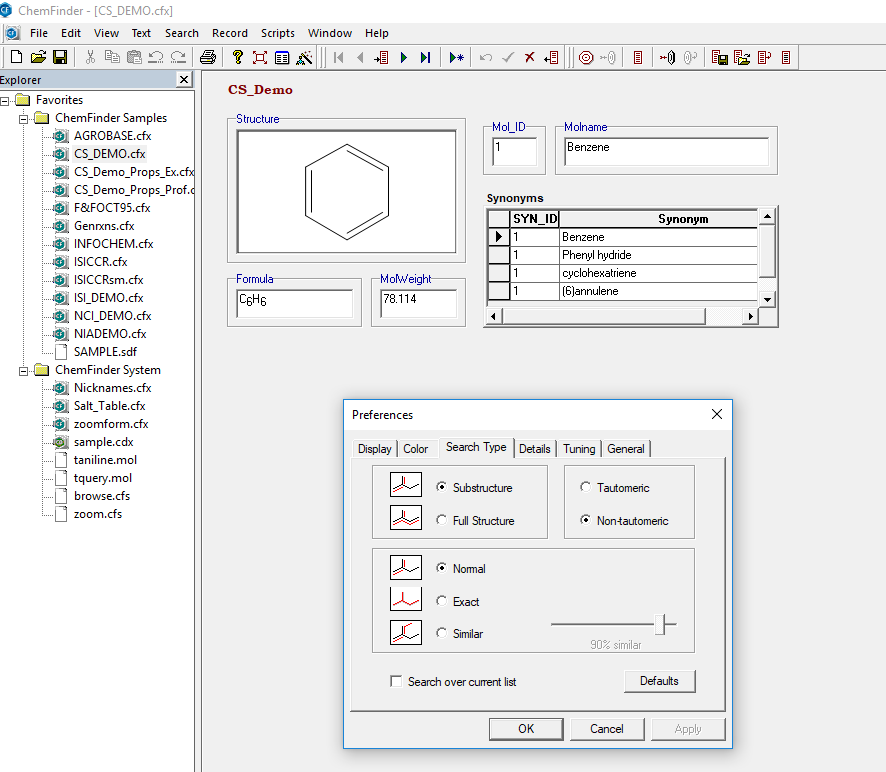Add new record with arrow-asterisk icon

[457, 57]
